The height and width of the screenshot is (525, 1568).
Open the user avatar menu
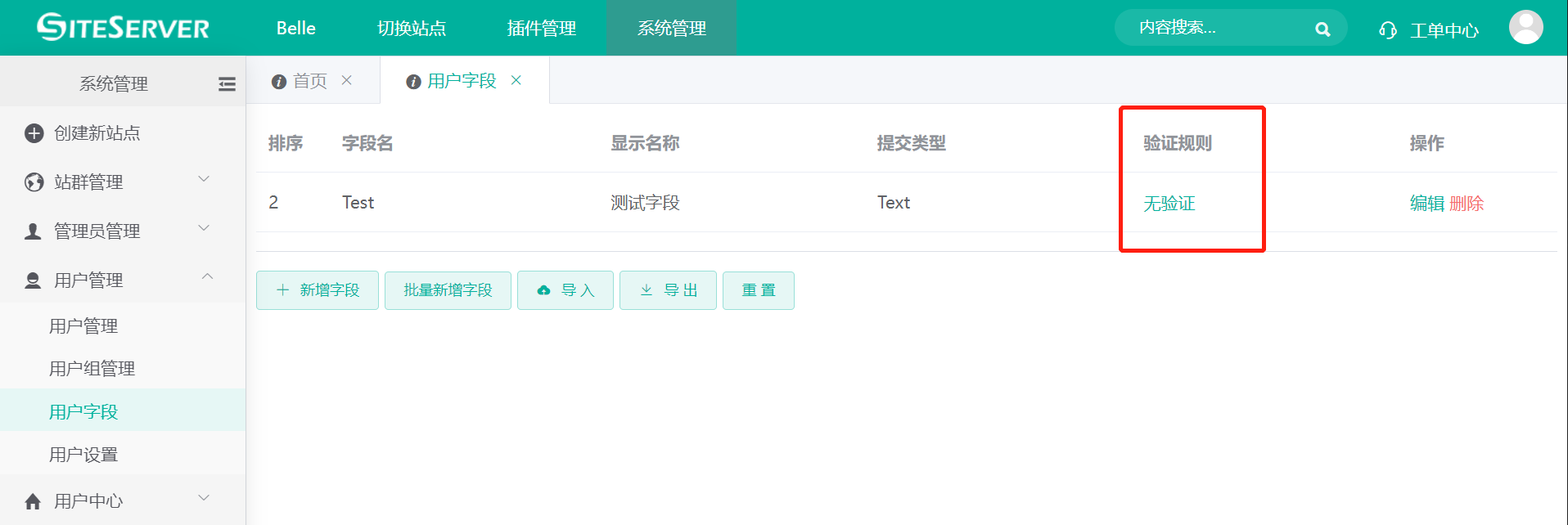click(x=1526, y=27)
